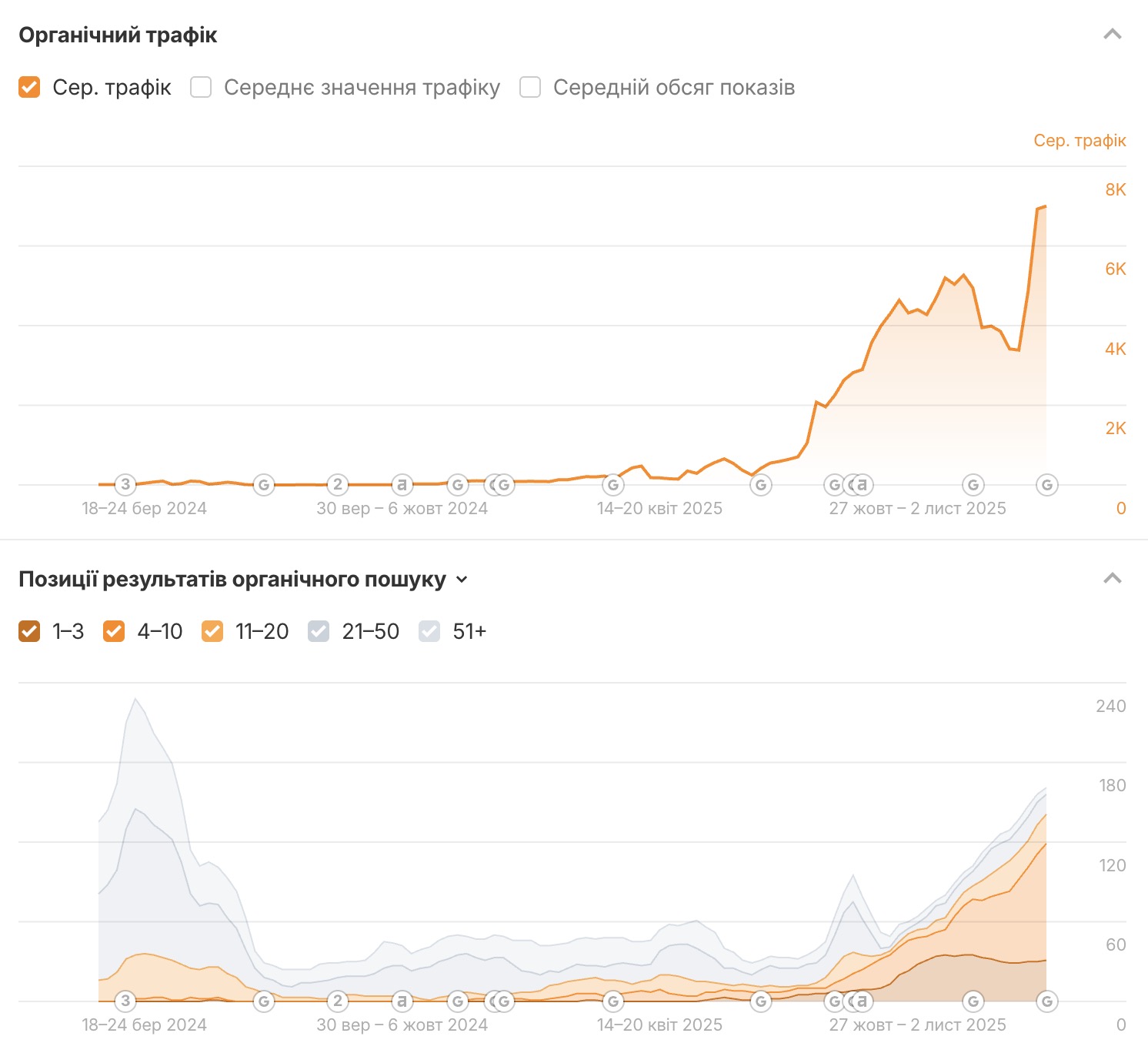
Task: Click the rightmost G marker in positions chart
Action: tap(1046, 1001)
